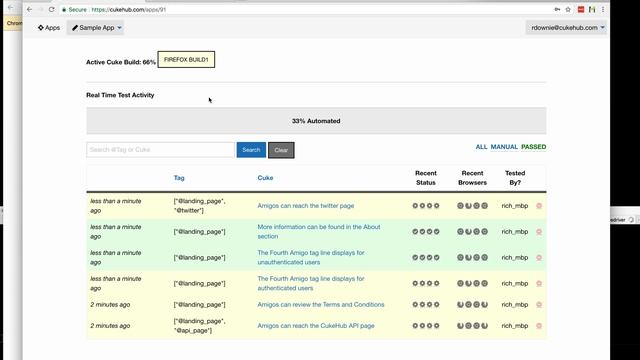Click tag cell '@landing_page, @twitter'

click(199, 206)
